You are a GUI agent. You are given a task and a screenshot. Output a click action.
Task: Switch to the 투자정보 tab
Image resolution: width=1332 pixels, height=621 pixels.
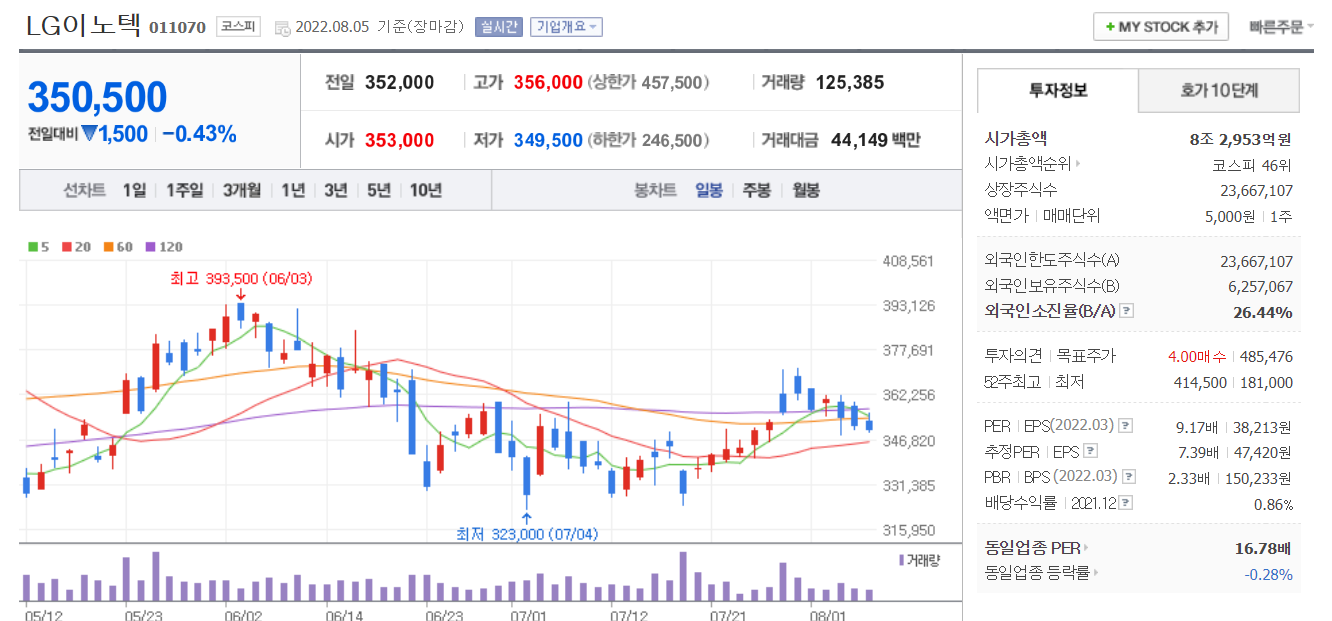coord(1058,91)
